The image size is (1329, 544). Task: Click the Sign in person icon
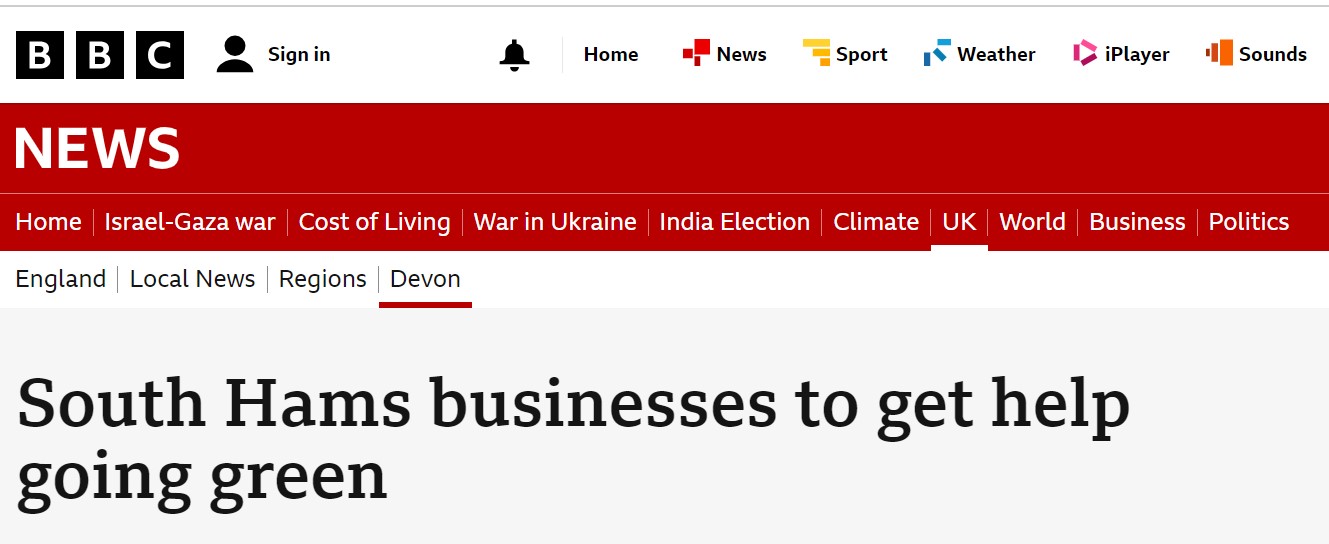pos(235,55)
